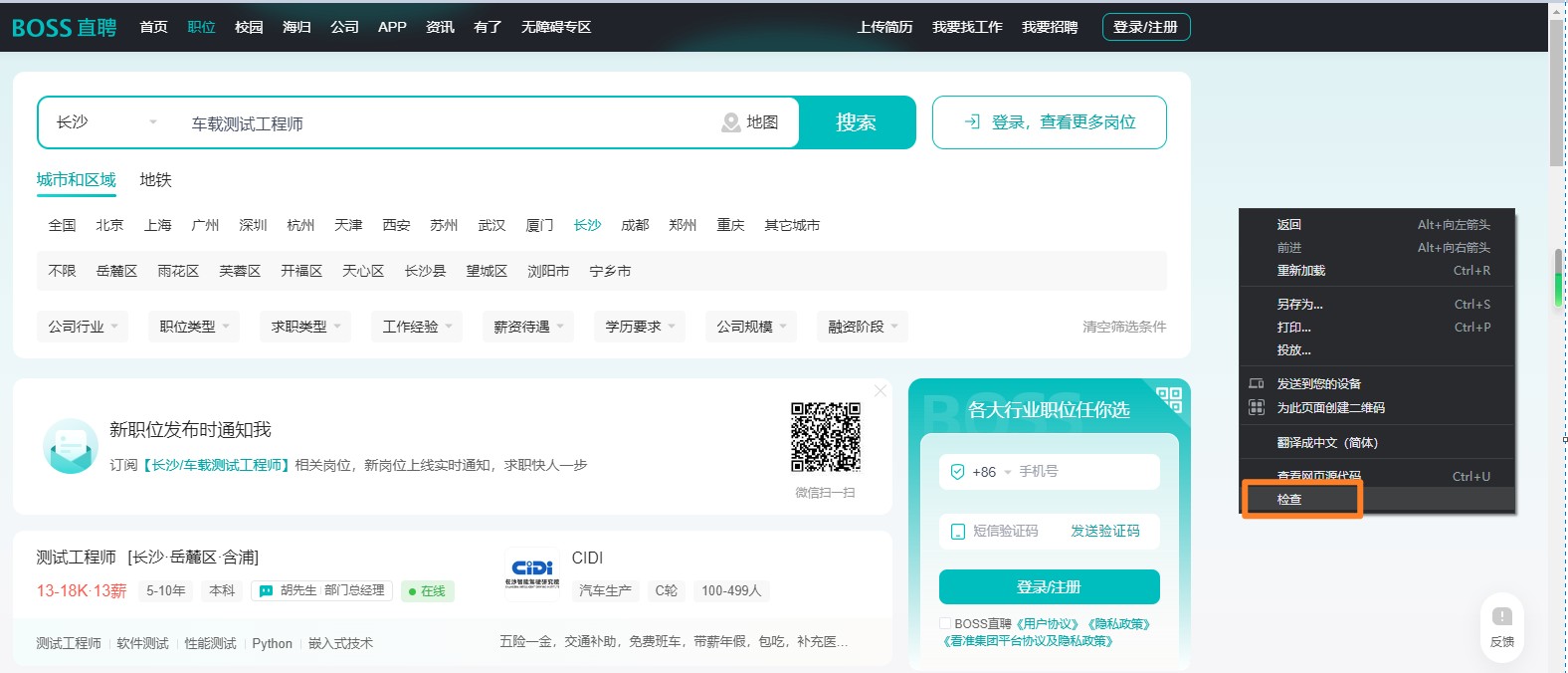Image resolution: width=1568 pixels, height=673 pixels.
Task: Choose 为此页面创建二维码 in context menu
Action: 1376,407
